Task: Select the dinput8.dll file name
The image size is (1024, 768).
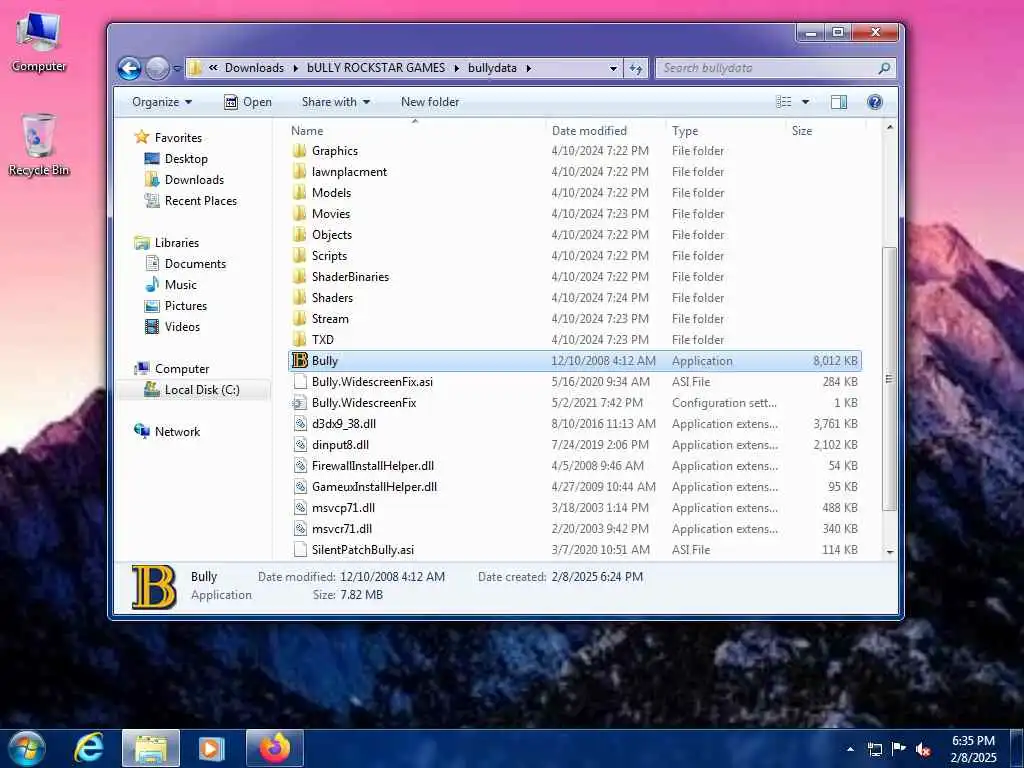Action: pyautogui.click(x=340, y=445)
